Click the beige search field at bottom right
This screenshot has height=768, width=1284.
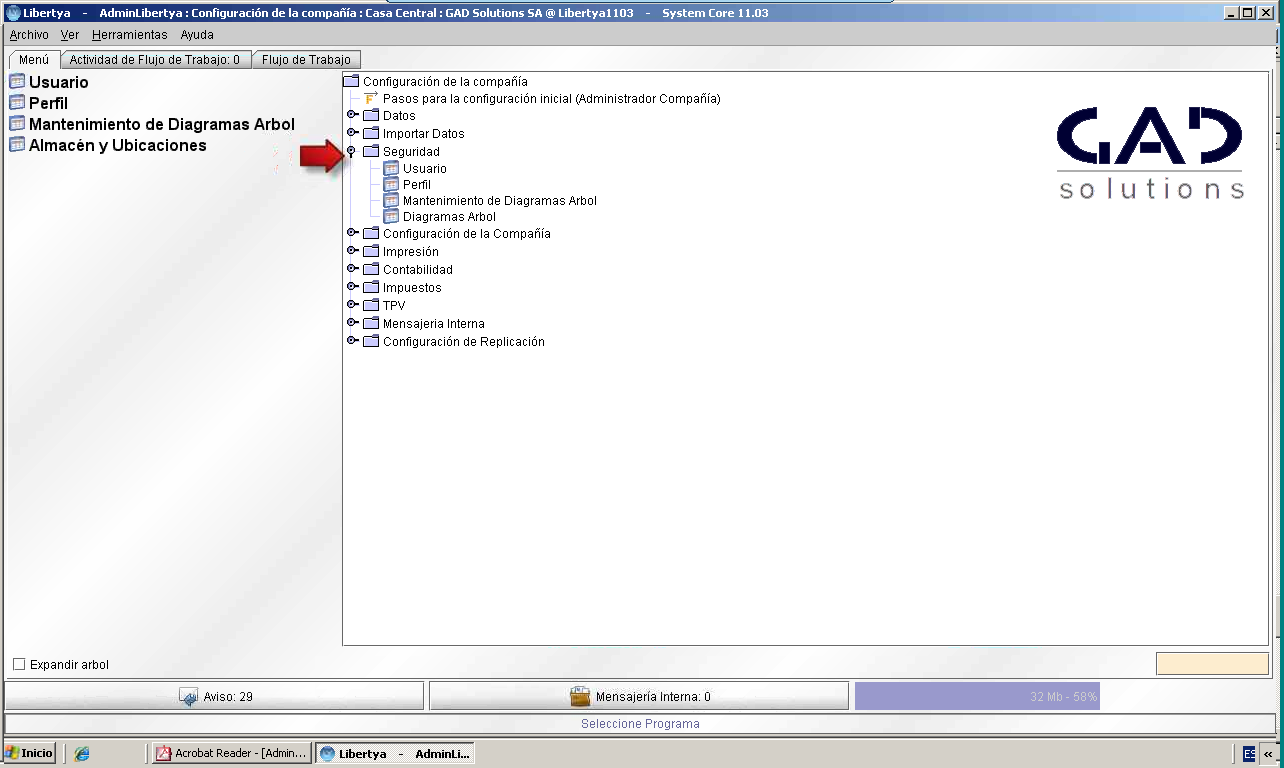tap(1212, 664)
